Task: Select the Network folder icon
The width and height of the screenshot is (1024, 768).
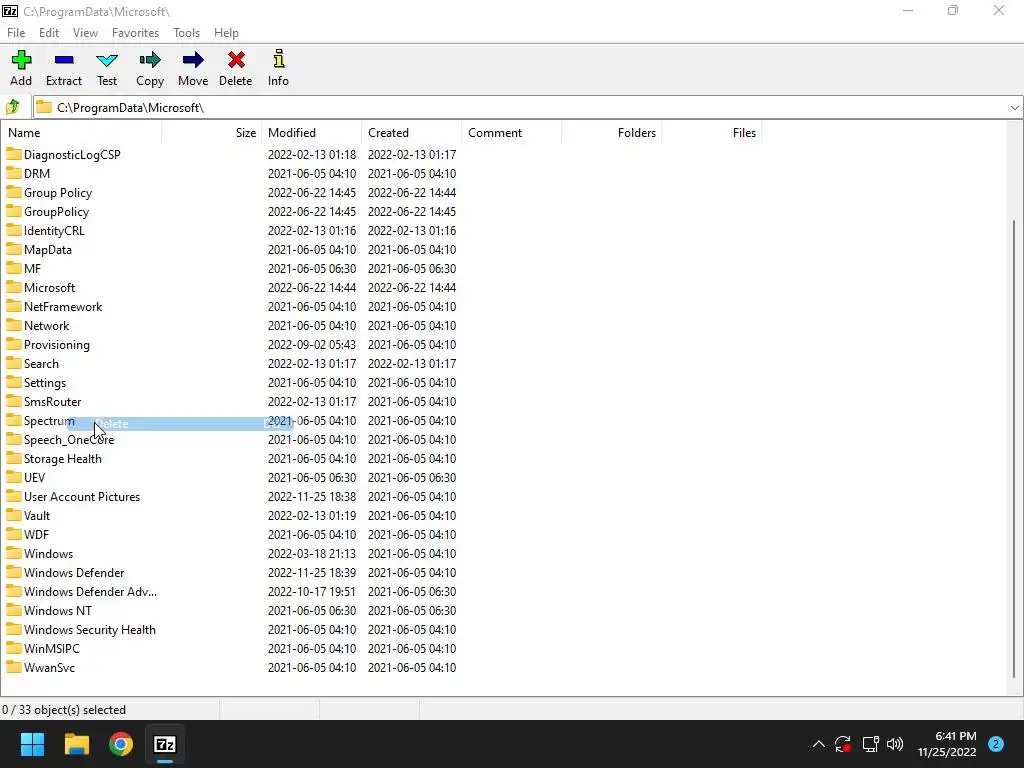Action: [14, 325]
